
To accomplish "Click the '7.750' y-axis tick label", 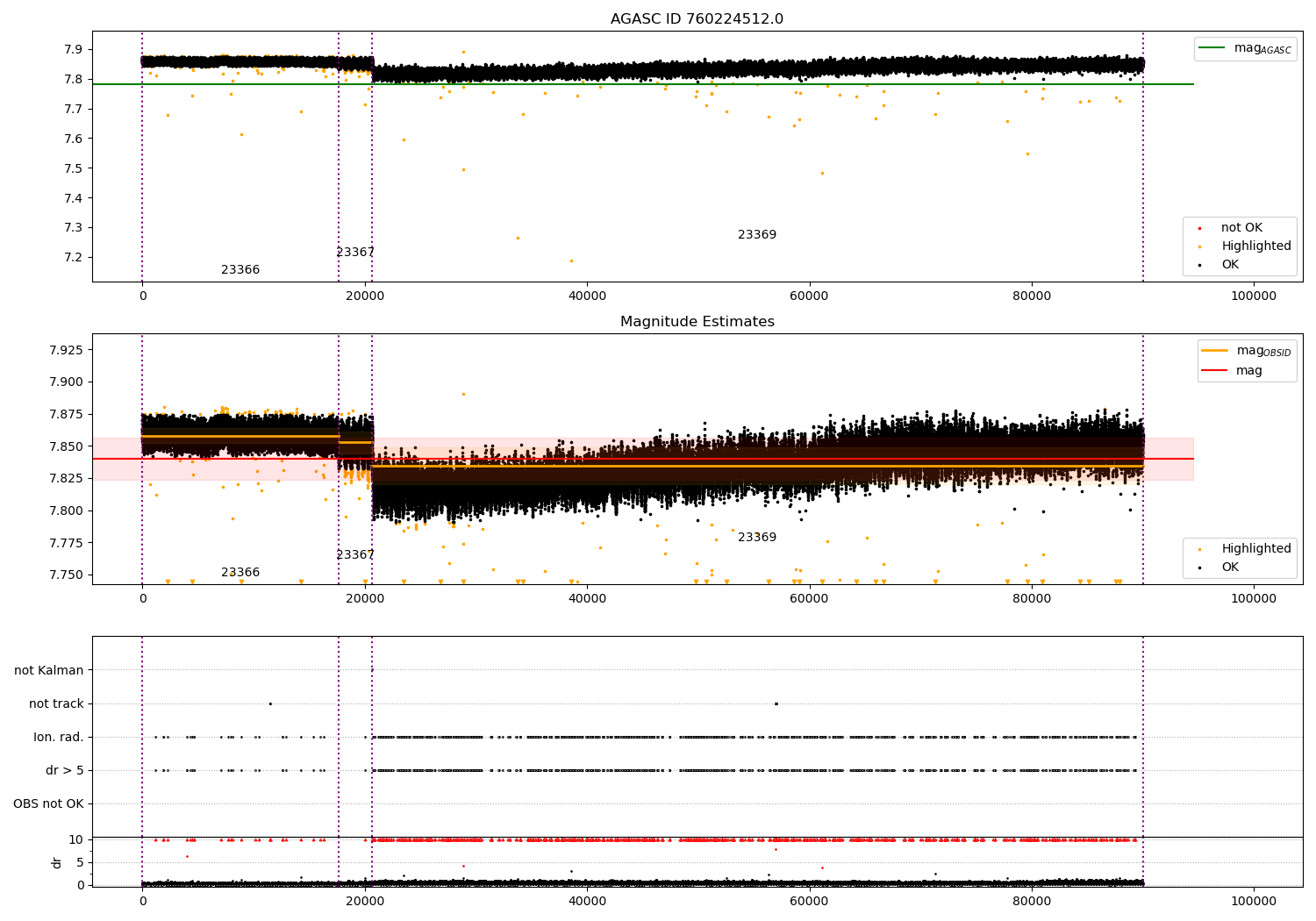I will (67, 575).
